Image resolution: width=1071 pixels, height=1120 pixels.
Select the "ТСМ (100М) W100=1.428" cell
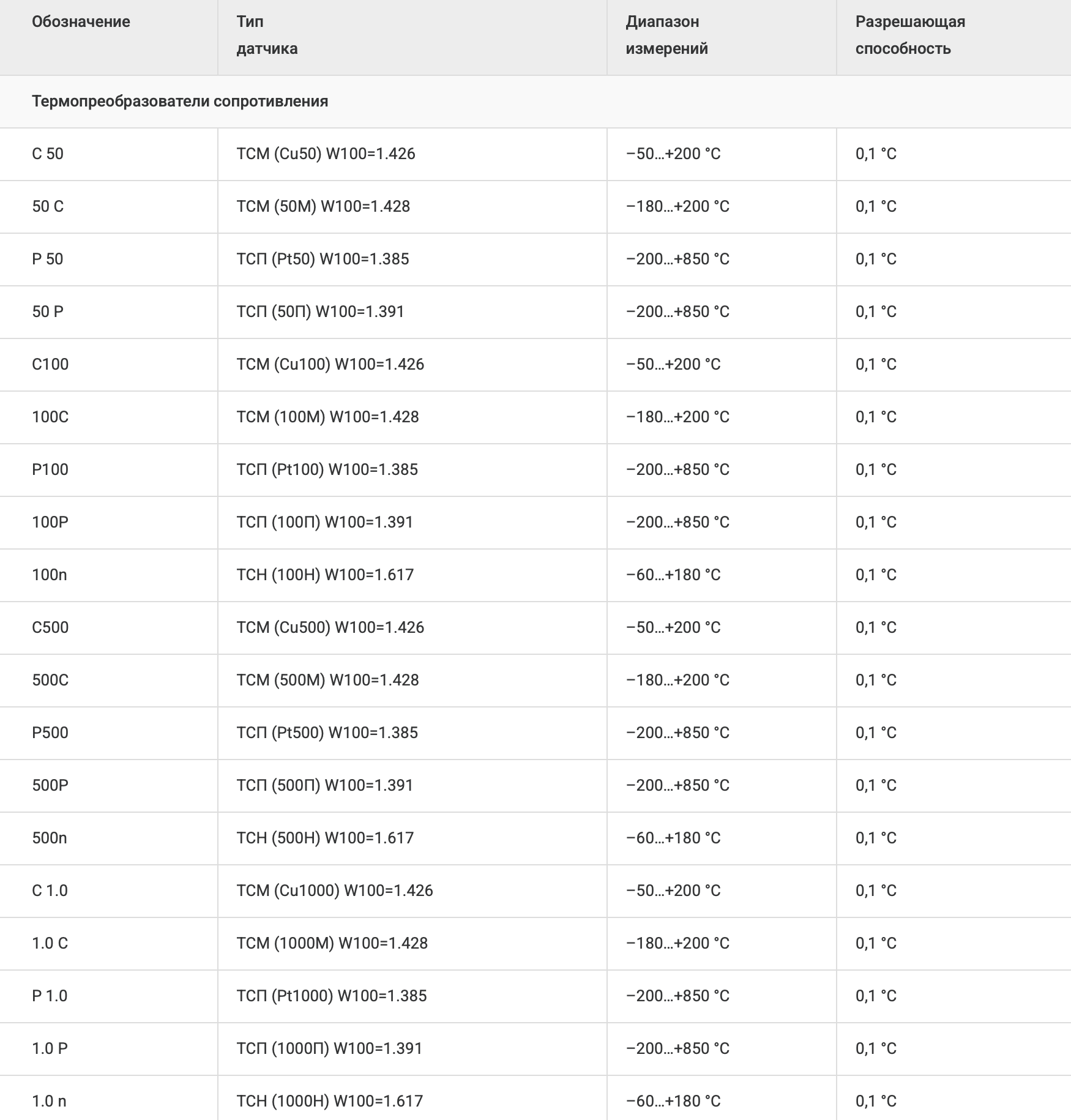pos(327,417)
